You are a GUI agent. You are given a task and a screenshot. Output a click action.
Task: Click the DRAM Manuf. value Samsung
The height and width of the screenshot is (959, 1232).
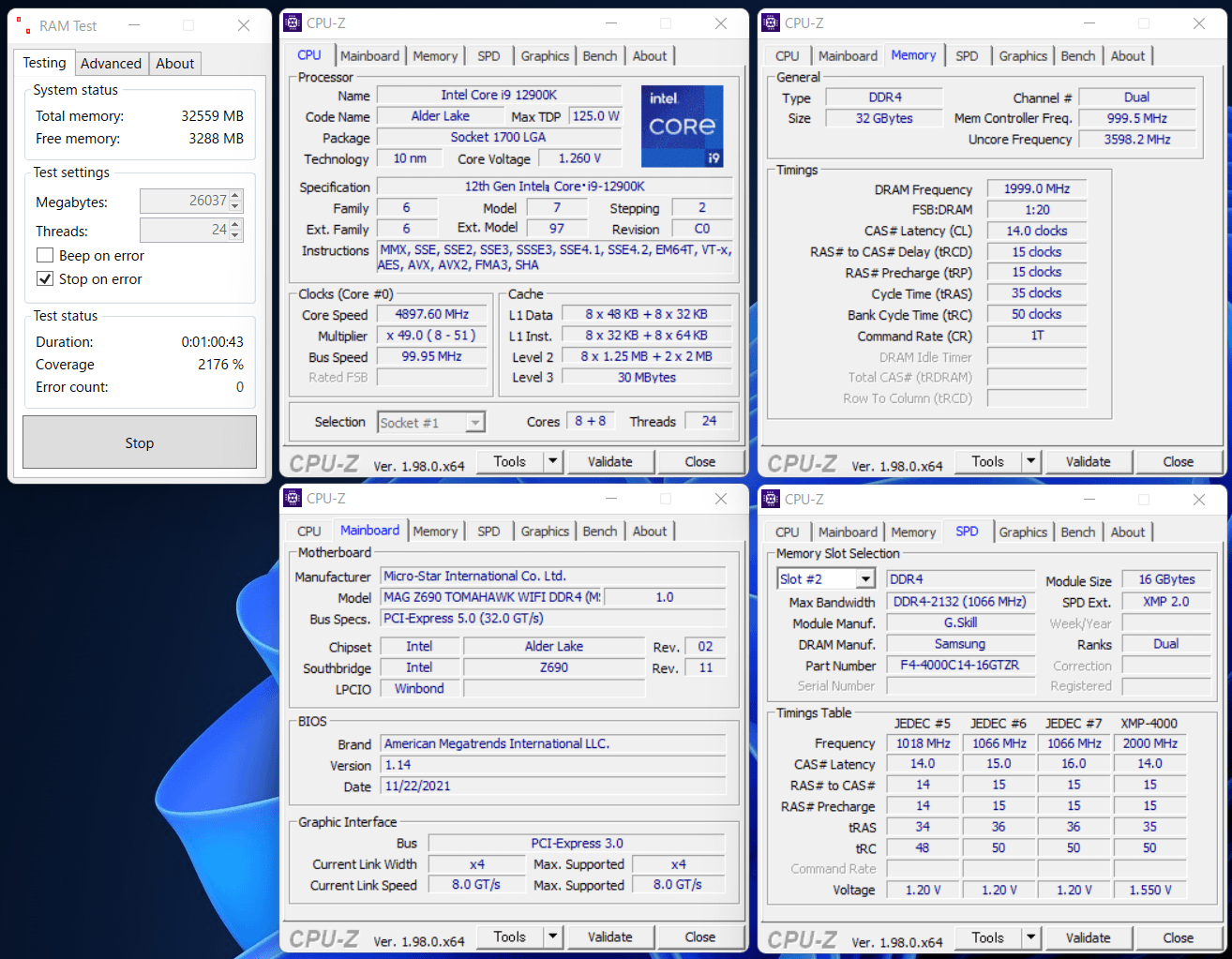click(x=960, y=644)
